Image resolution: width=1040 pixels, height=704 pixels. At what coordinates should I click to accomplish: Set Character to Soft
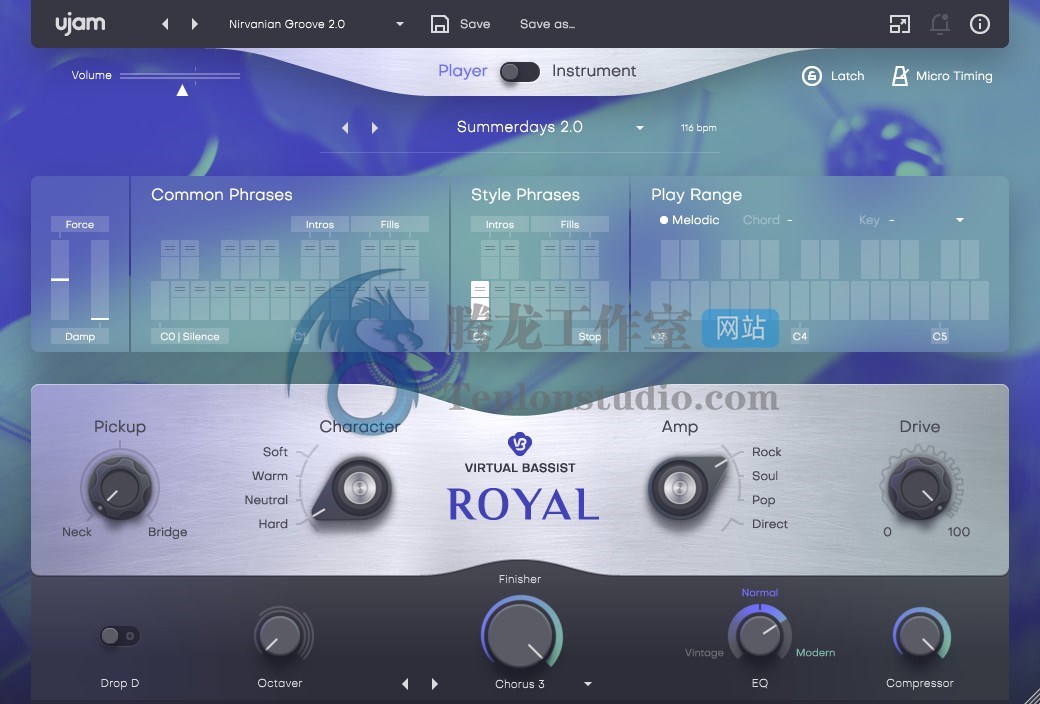coord(275,452)
